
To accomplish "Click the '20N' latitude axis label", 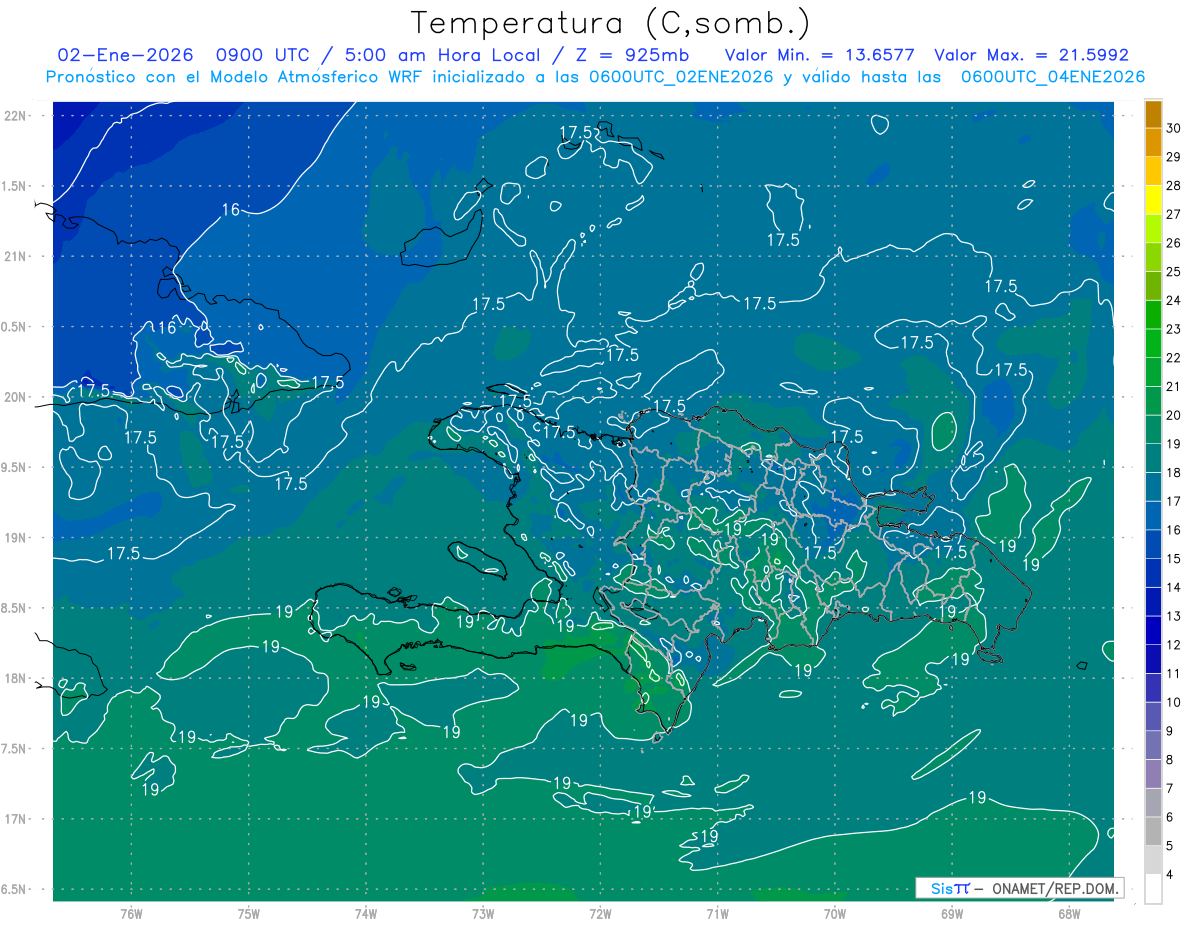I will tap(17, 397).
